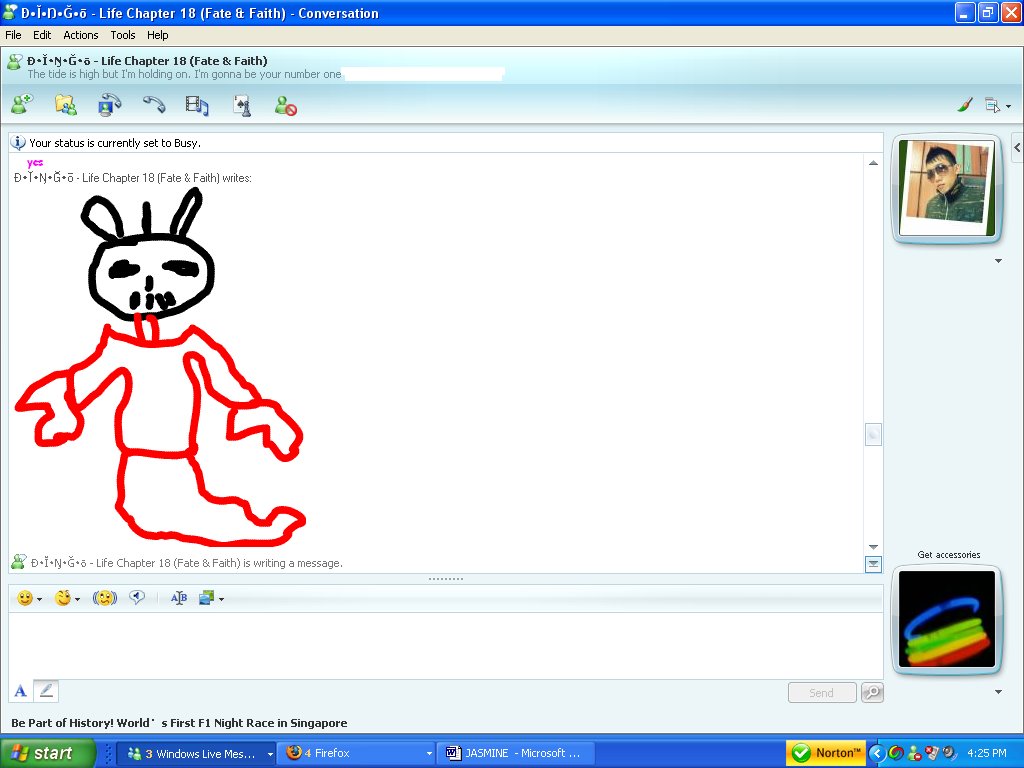The height and width of the screenshot is (768, 1024).
Task: Click the paintbrush color scheme icon
Action: click(965, 104)
